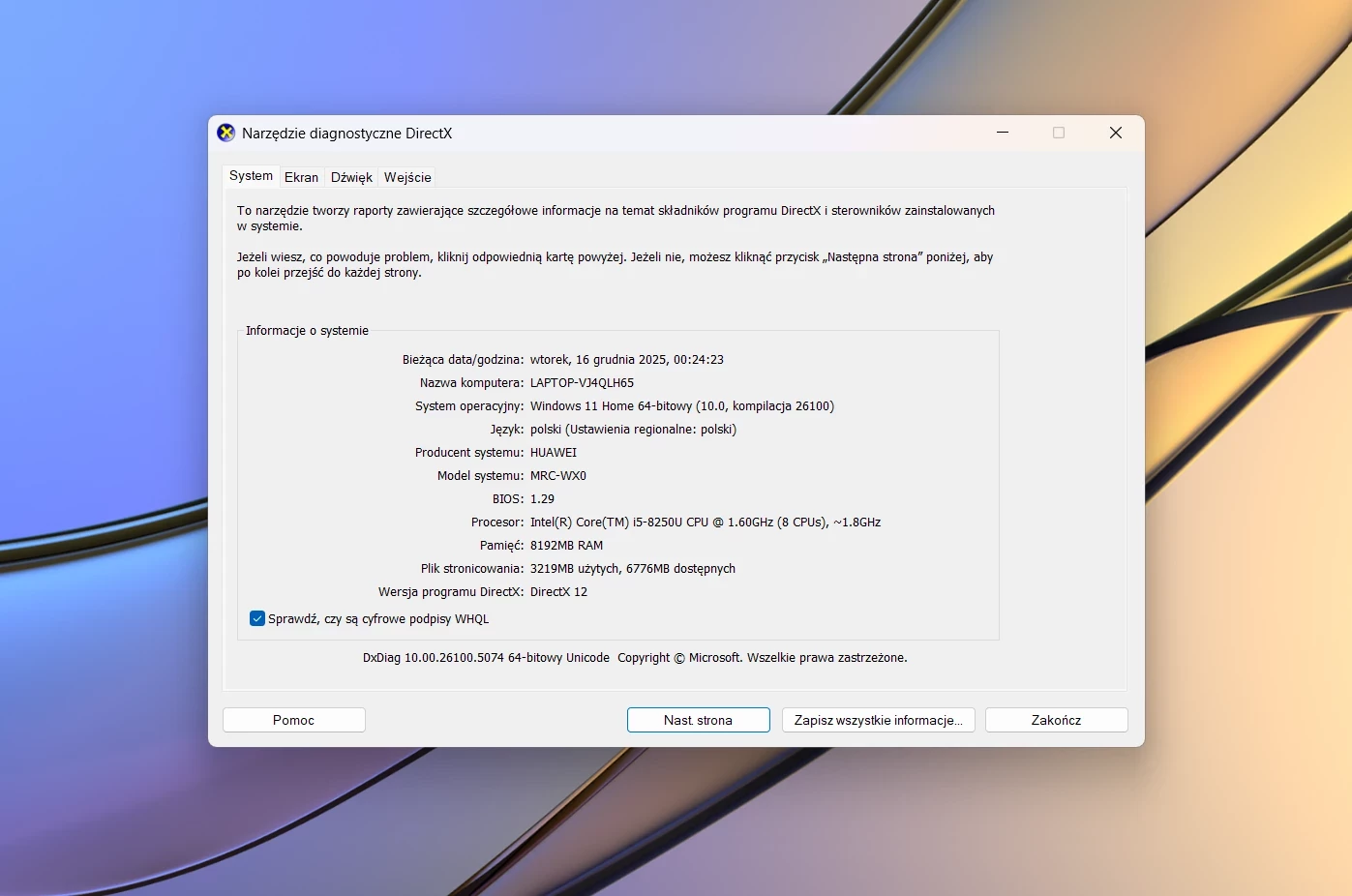
Task: Switch to the Ekran tab
Action: tap(301, 177)
